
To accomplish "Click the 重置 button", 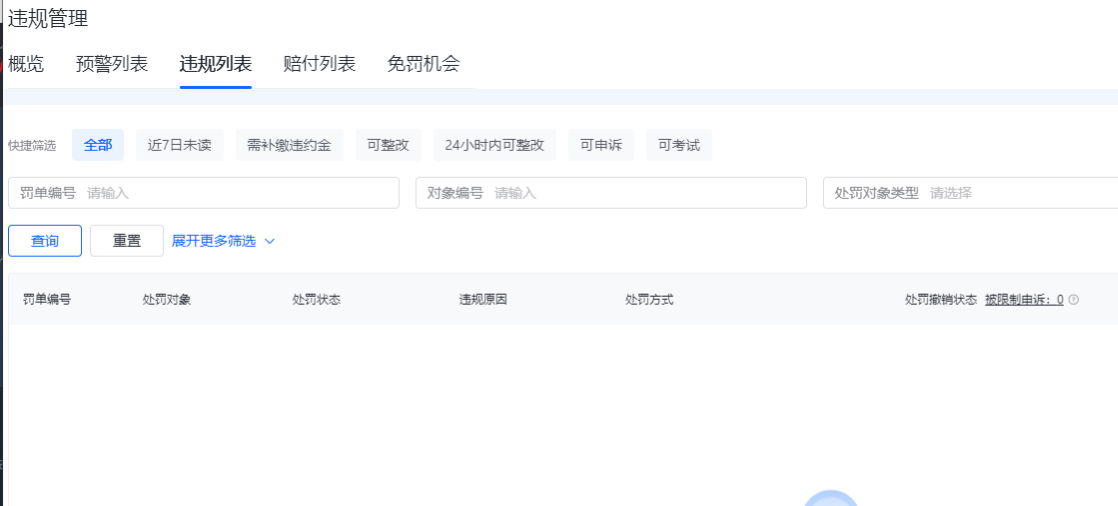I will tap(127, 241).
